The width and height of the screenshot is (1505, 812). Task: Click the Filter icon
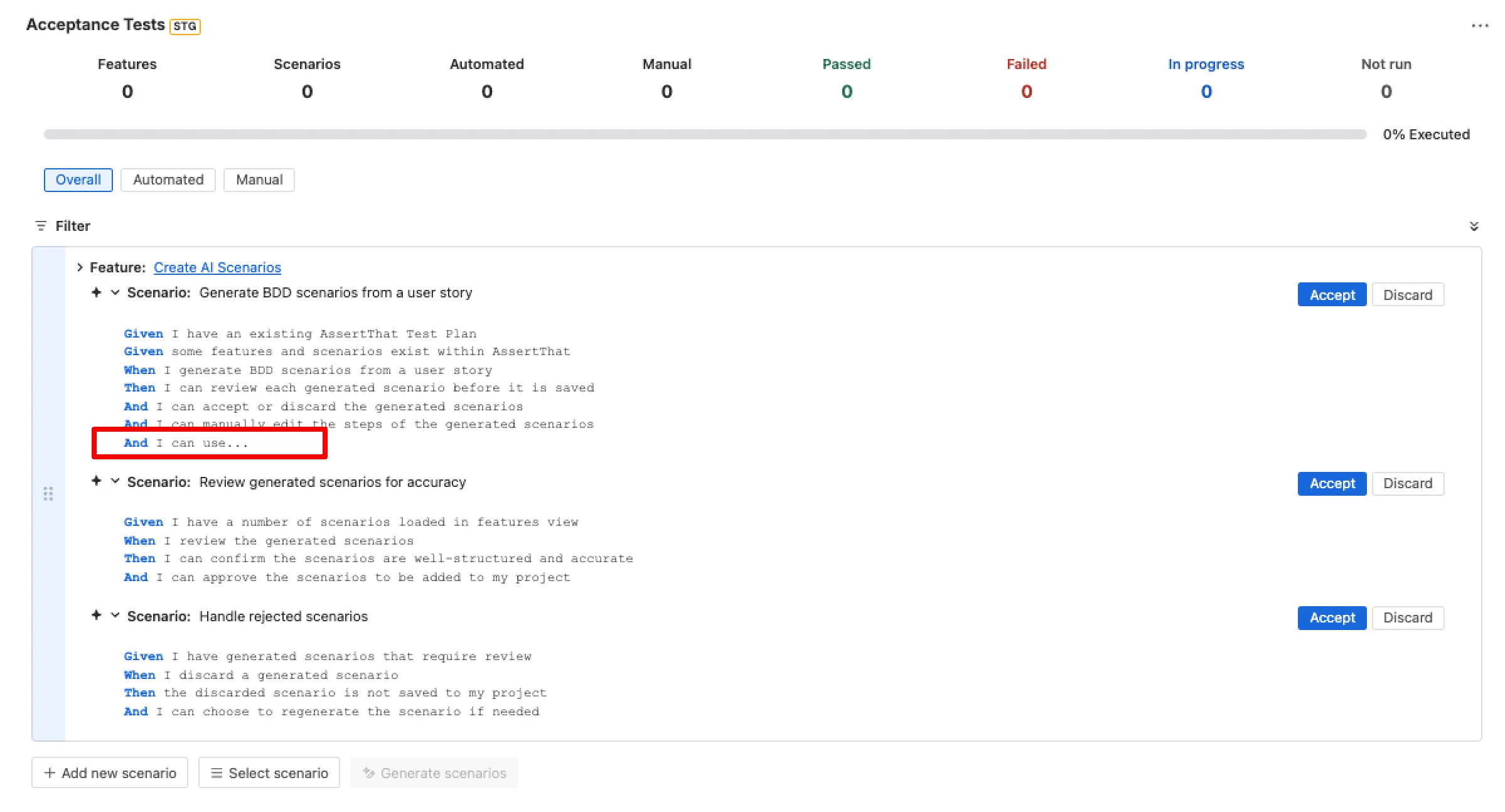click(41, 226)
